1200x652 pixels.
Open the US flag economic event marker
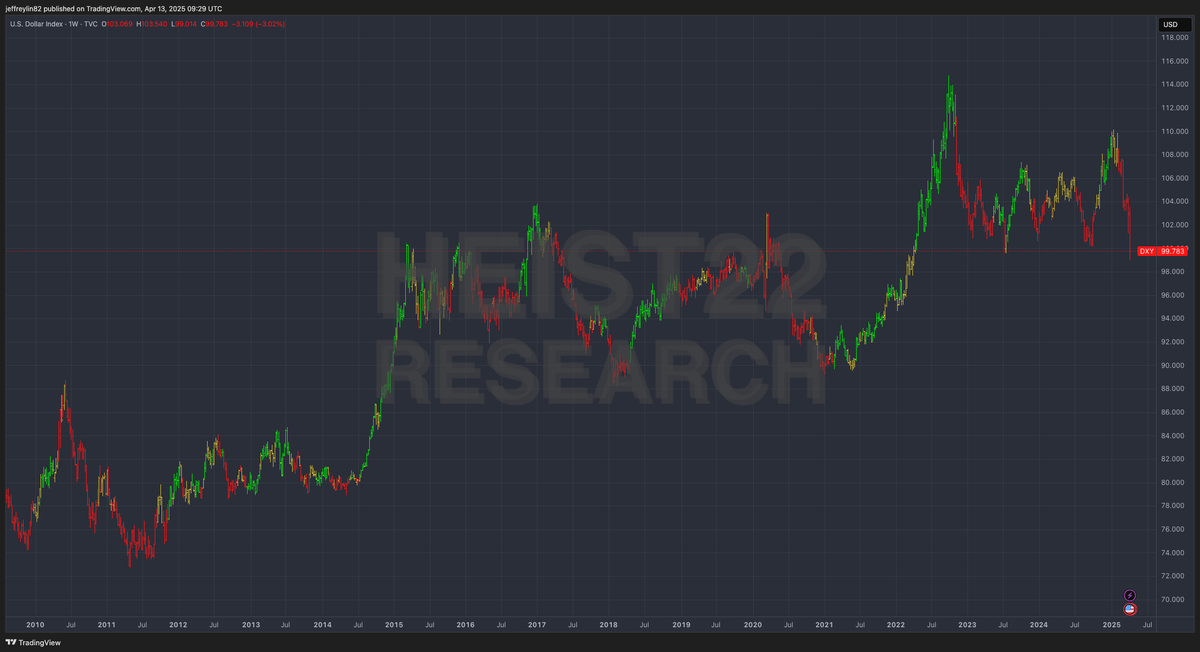tap(1130, 608)
